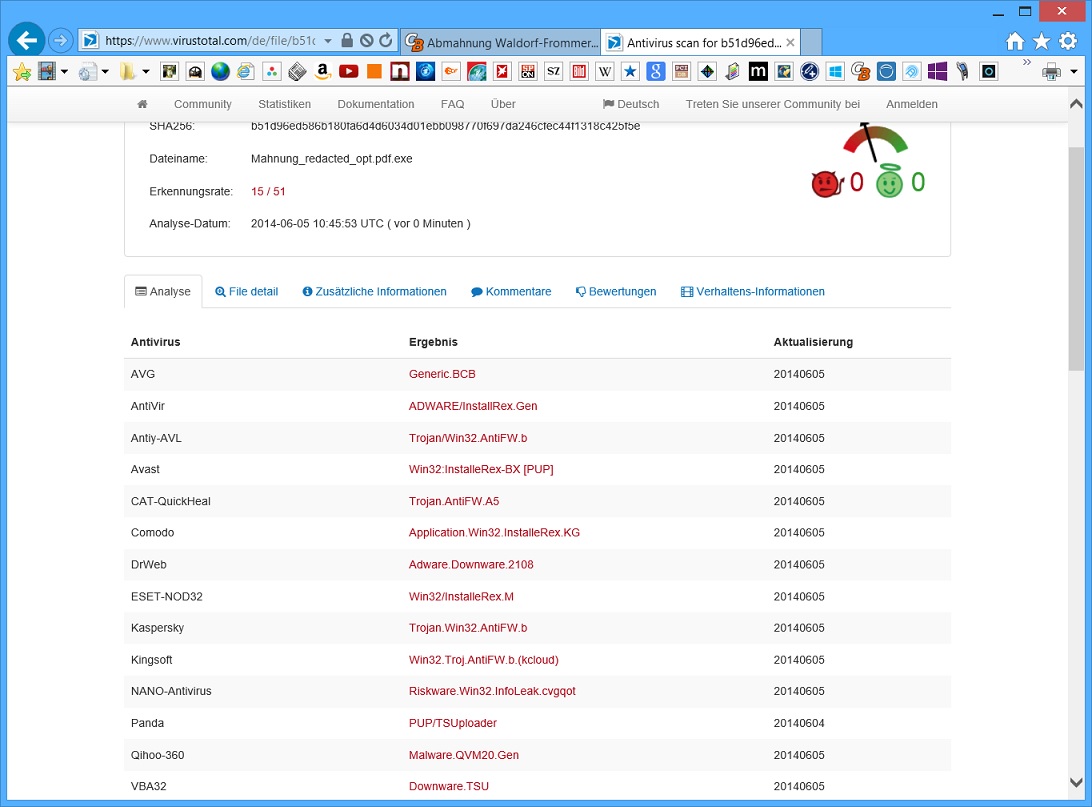This screenshot has height=807, width=1092.
Task: Click the stop loading icon in the address bar
Action: pos(366,40)
